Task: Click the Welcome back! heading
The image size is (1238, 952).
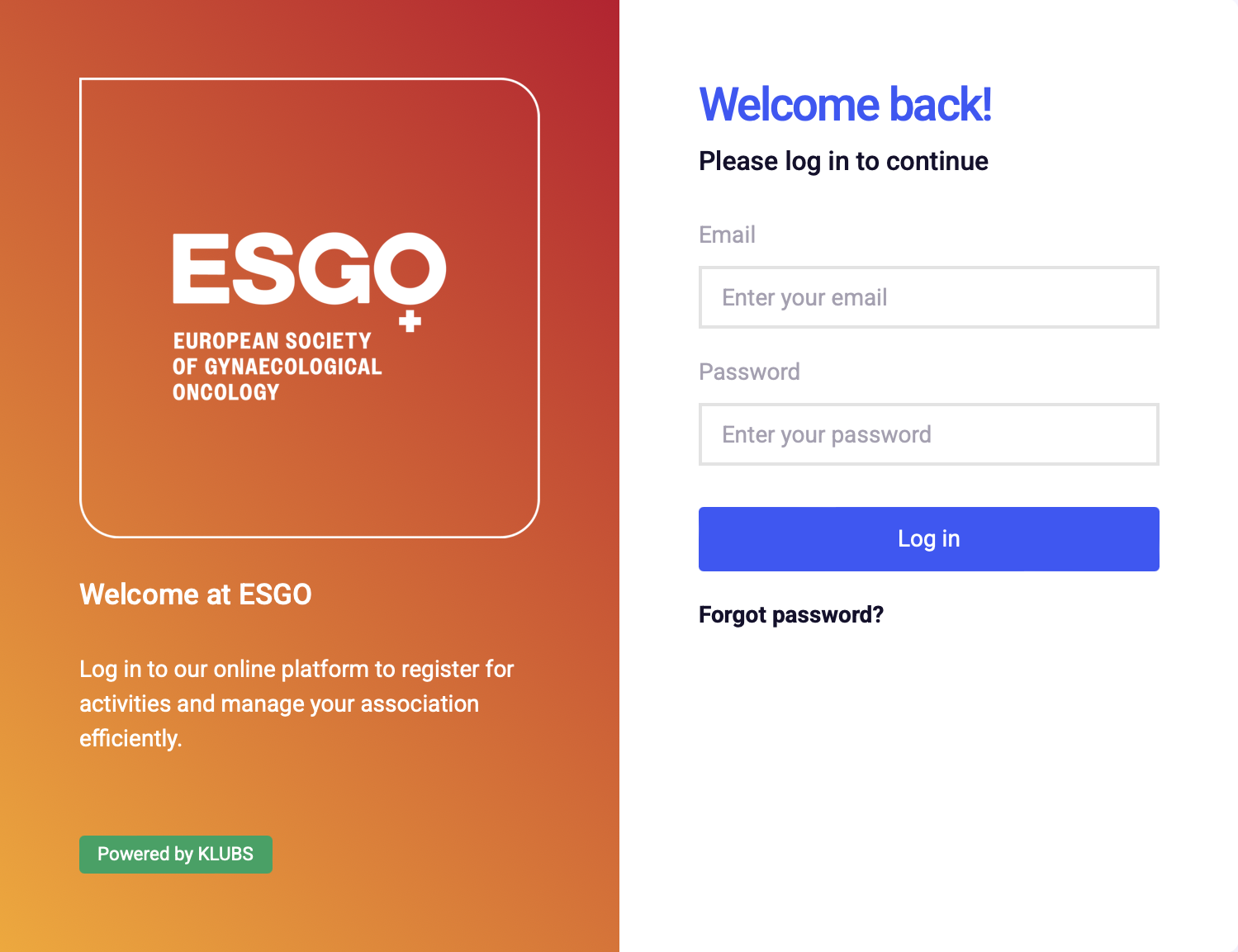Action: [845, 105]
